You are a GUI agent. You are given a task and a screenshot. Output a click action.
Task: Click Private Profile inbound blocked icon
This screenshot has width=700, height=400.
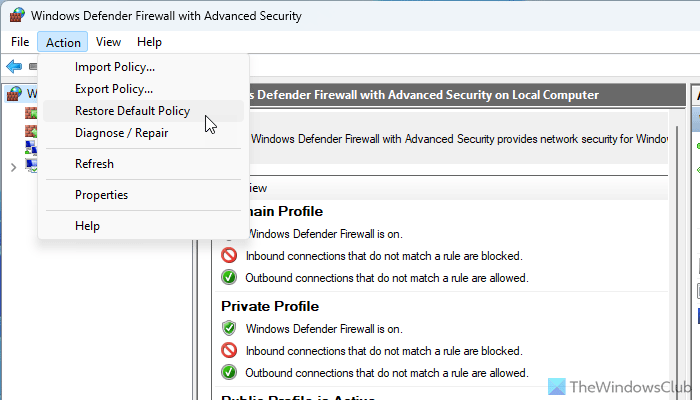[229, 350]
